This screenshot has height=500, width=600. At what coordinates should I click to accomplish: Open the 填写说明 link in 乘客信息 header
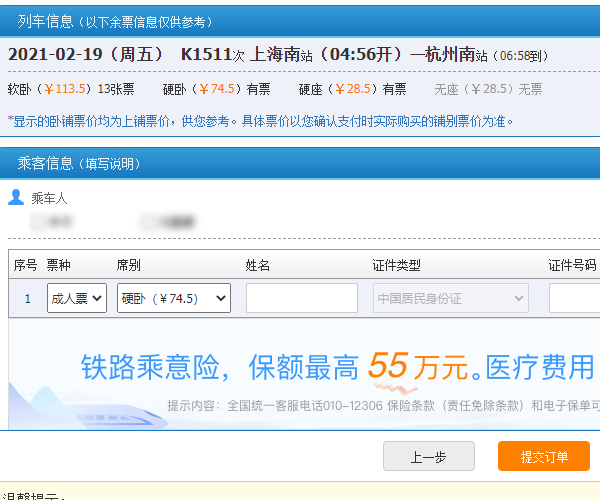coord(109,163)
